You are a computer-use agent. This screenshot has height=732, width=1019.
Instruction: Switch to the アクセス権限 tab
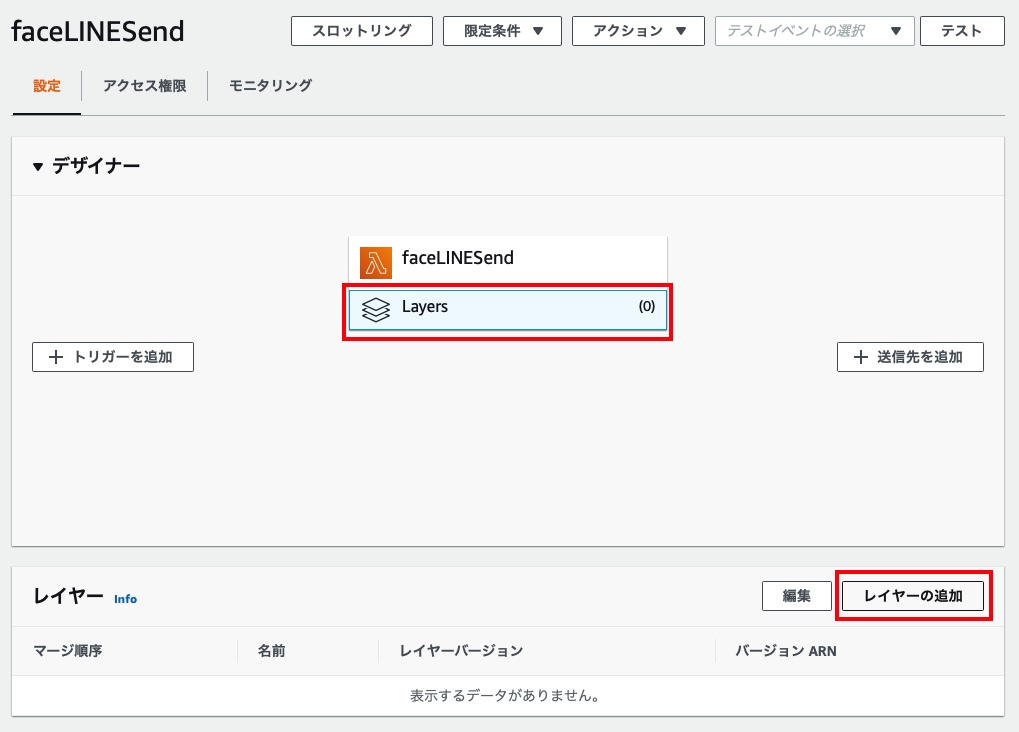tap(144, 86)
